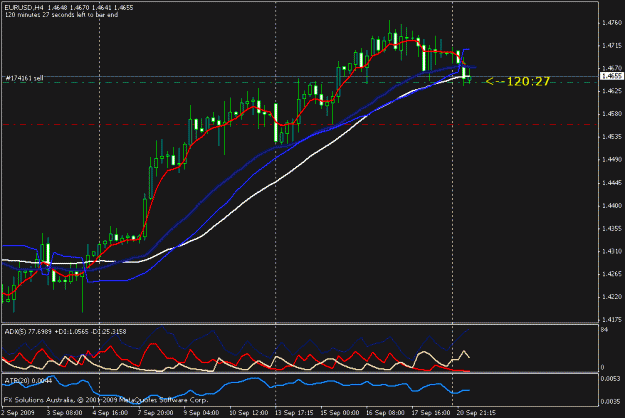This screenshot has height=418, width=625.
Task: Click the 20 Sep 21:15 time label
Action: pos(476,413)
